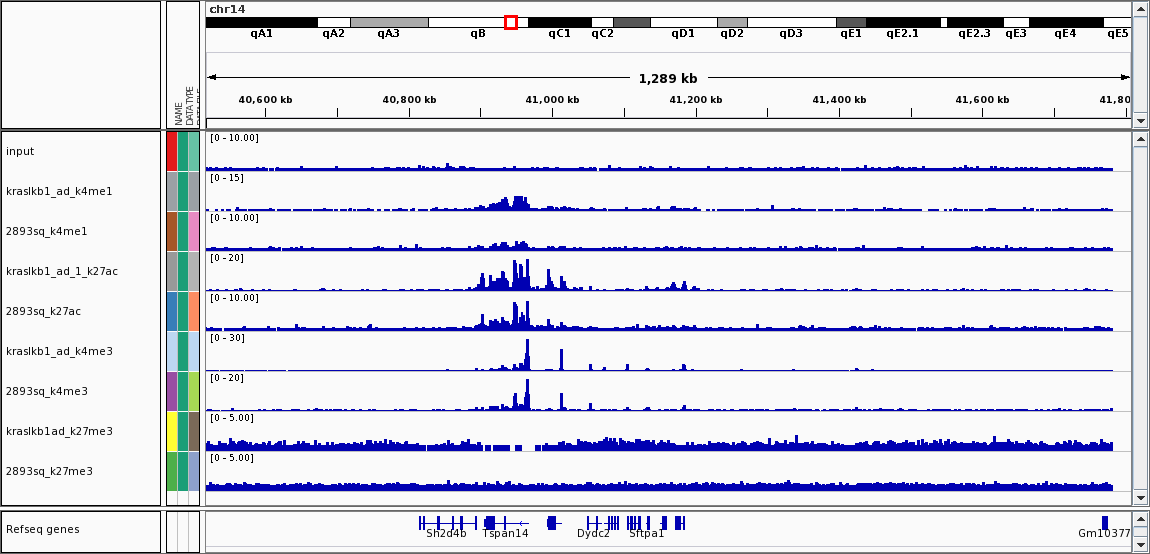This screenshot has width=1150, height=554.
Task: Jump to qE2.1 band on ideogram
Action: pyautogui.click(x=902, y=22)
